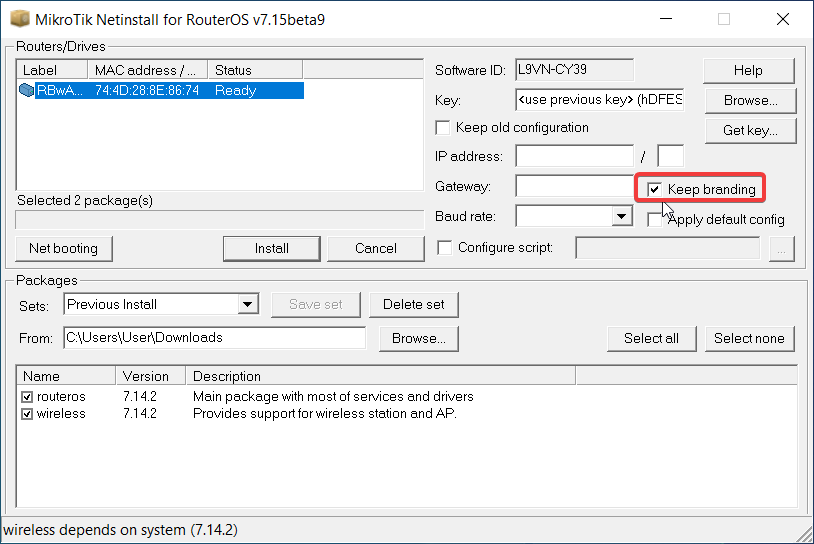Enable Apply default config checkbox

[654, 219]
